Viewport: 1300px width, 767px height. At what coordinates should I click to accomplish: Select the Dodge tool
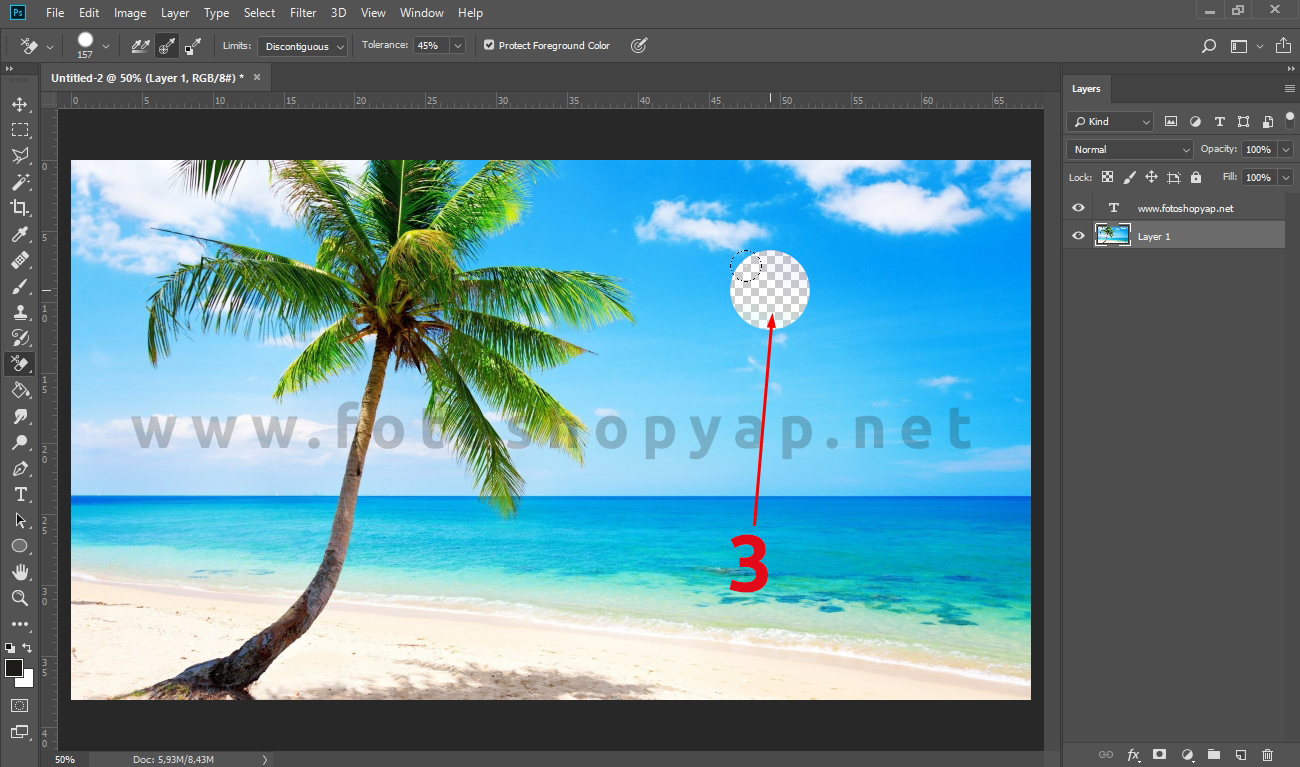pyautogui.click(x=19, y=442)
